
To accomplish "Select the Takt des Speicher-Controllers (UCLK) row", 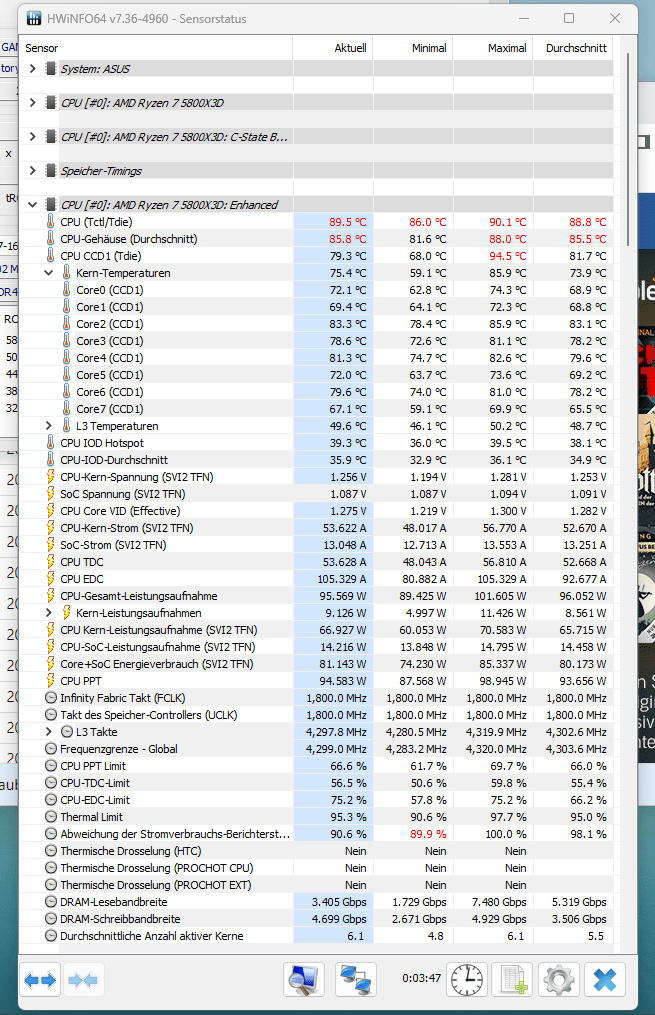I will 316,715.
